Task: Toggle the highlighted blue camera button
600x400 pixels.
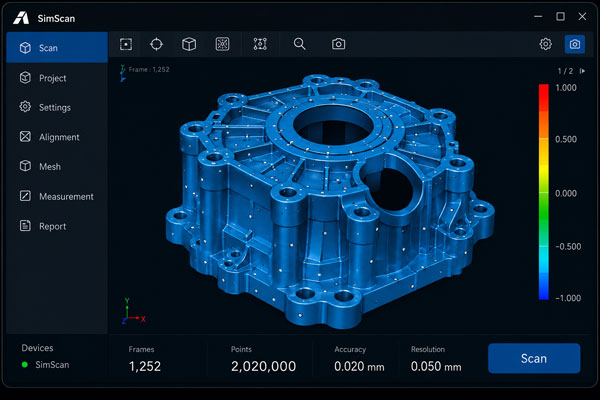Action: click(575, 44)
